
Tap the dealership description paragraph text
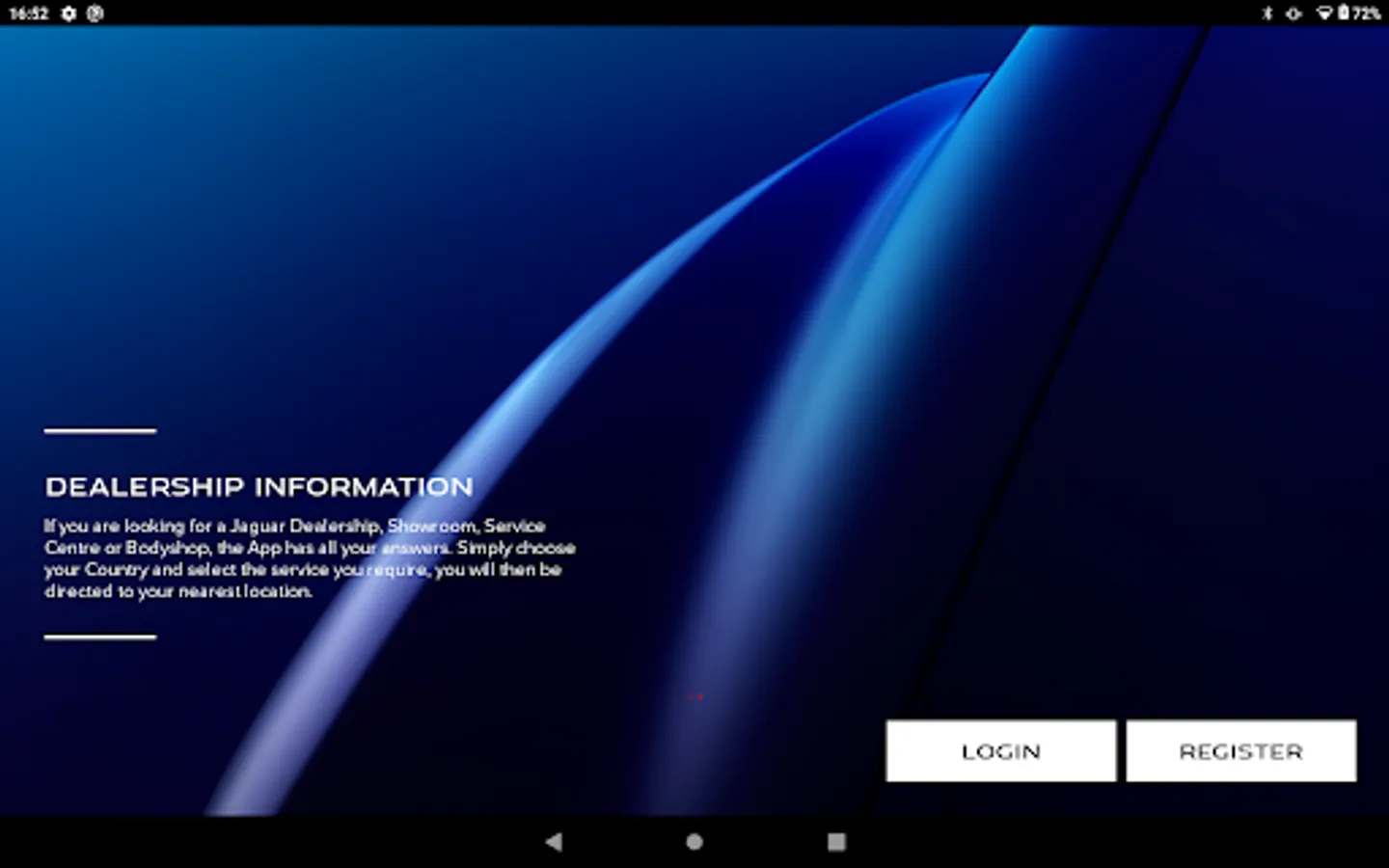pos(310,558)
